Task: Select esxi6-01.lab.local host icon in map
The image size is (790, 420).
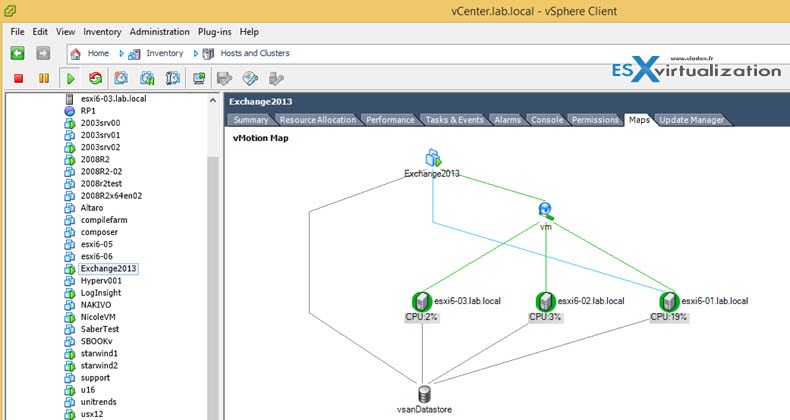Action: click(669, 301)
